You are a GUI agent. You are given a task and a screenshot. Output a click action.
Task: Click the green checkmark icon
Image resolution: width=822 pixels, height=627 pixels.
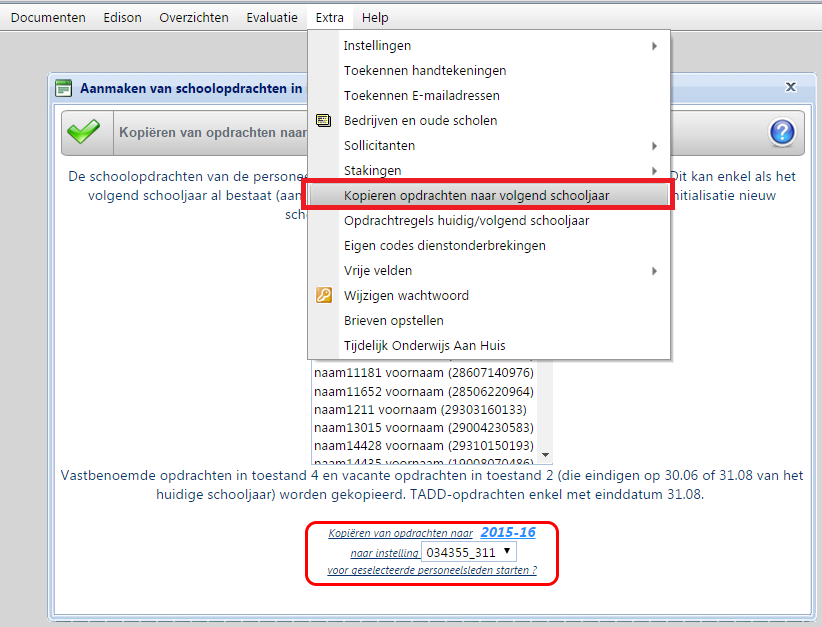[x=83, y=132]
